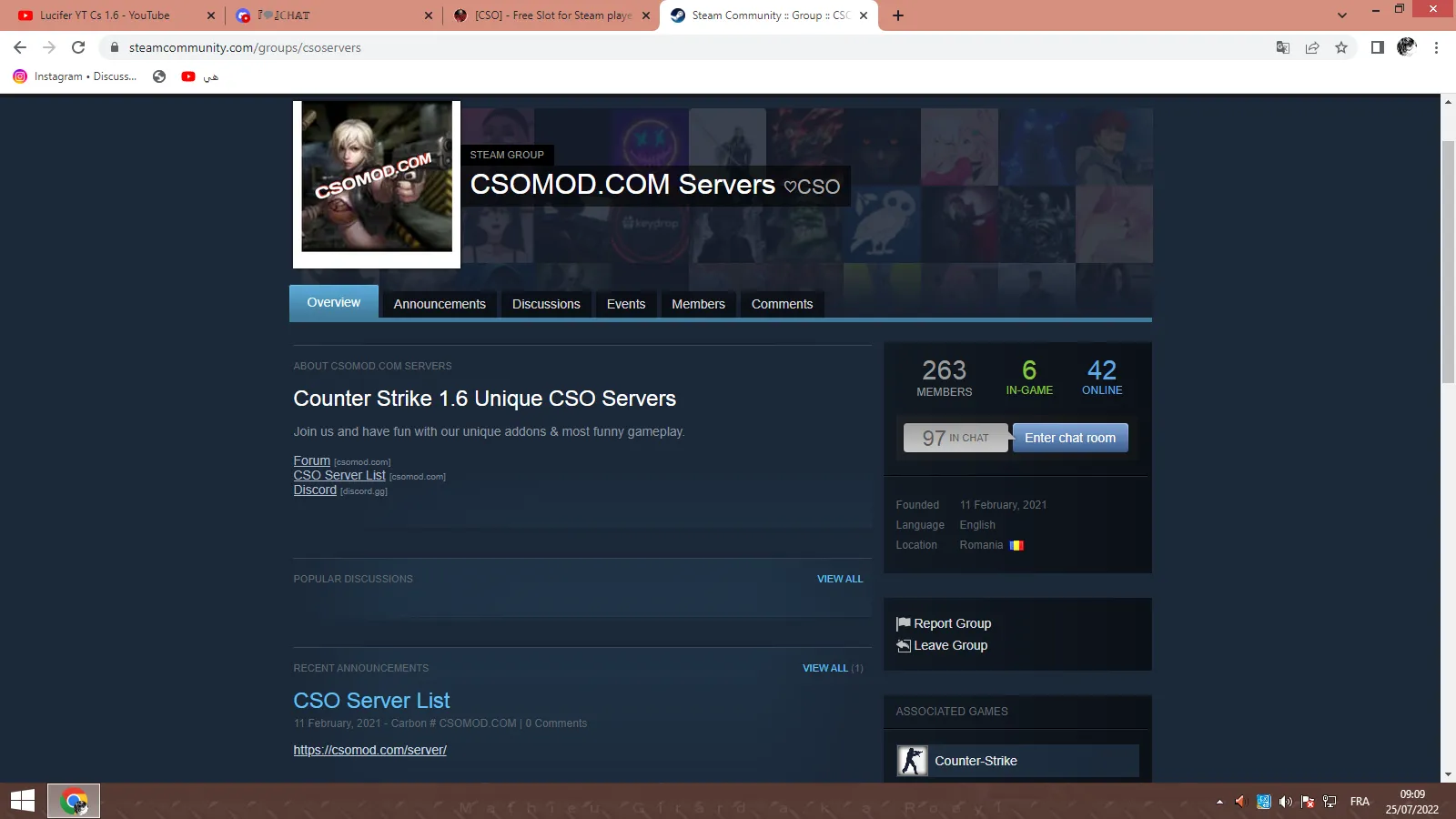Click the 263 Members count
1456x819 pixels.
coord(944,378)
